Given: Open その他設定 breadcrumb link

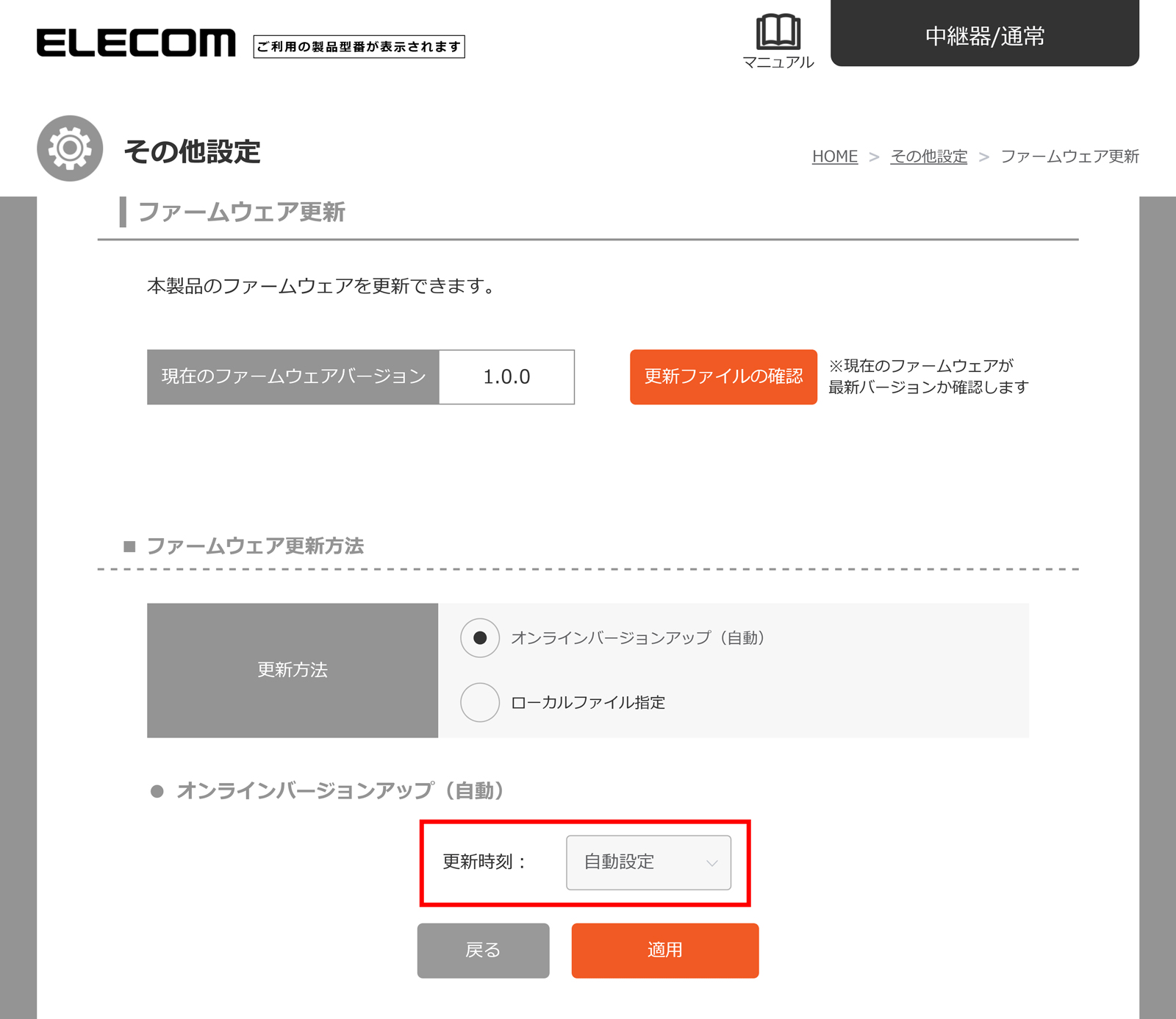Looking at the screenshot, I should (x=928, y=157).
